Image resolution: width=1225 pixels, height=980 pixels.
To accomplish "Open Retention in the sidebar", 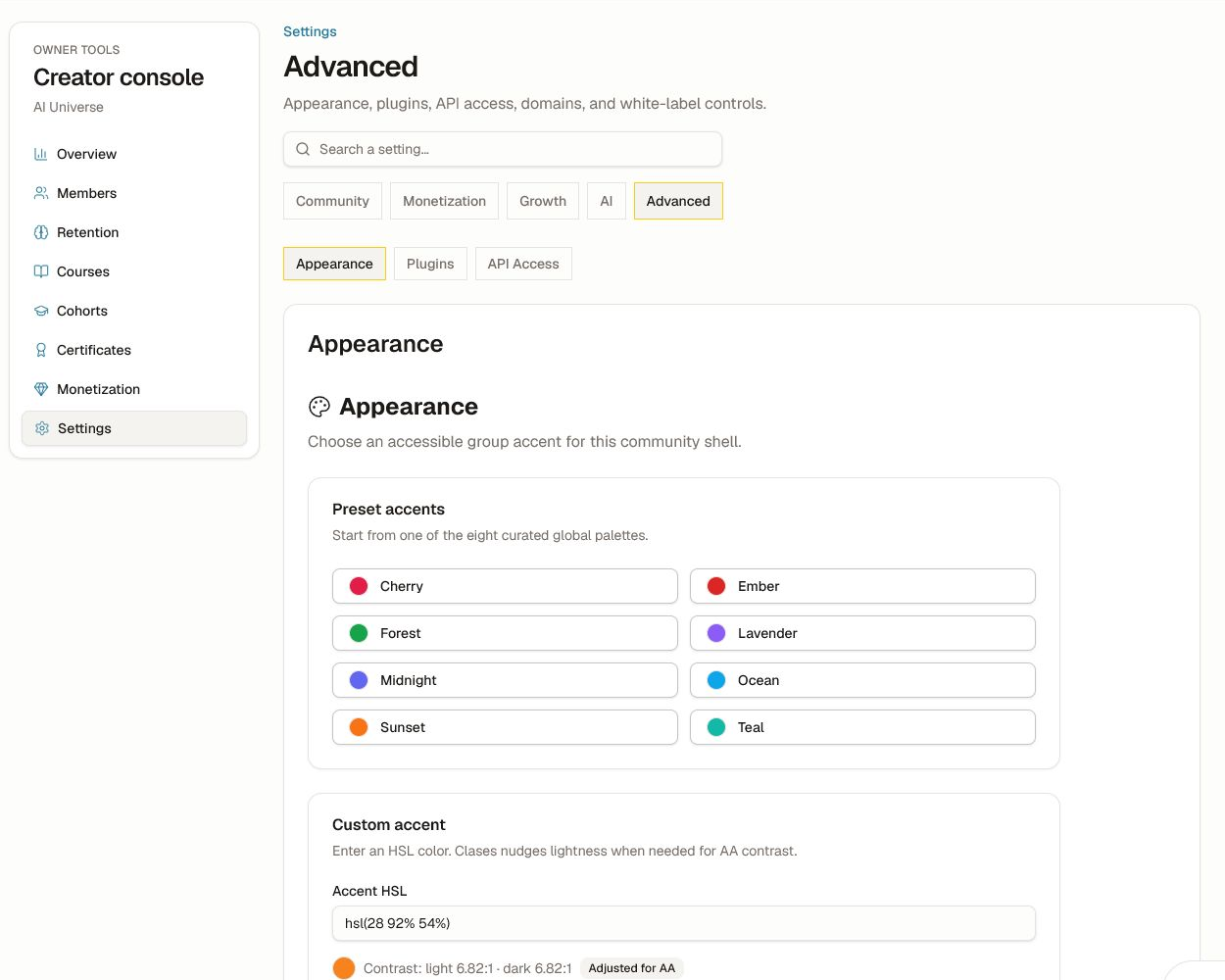I will pyautogui.click(x=134, y=232).
